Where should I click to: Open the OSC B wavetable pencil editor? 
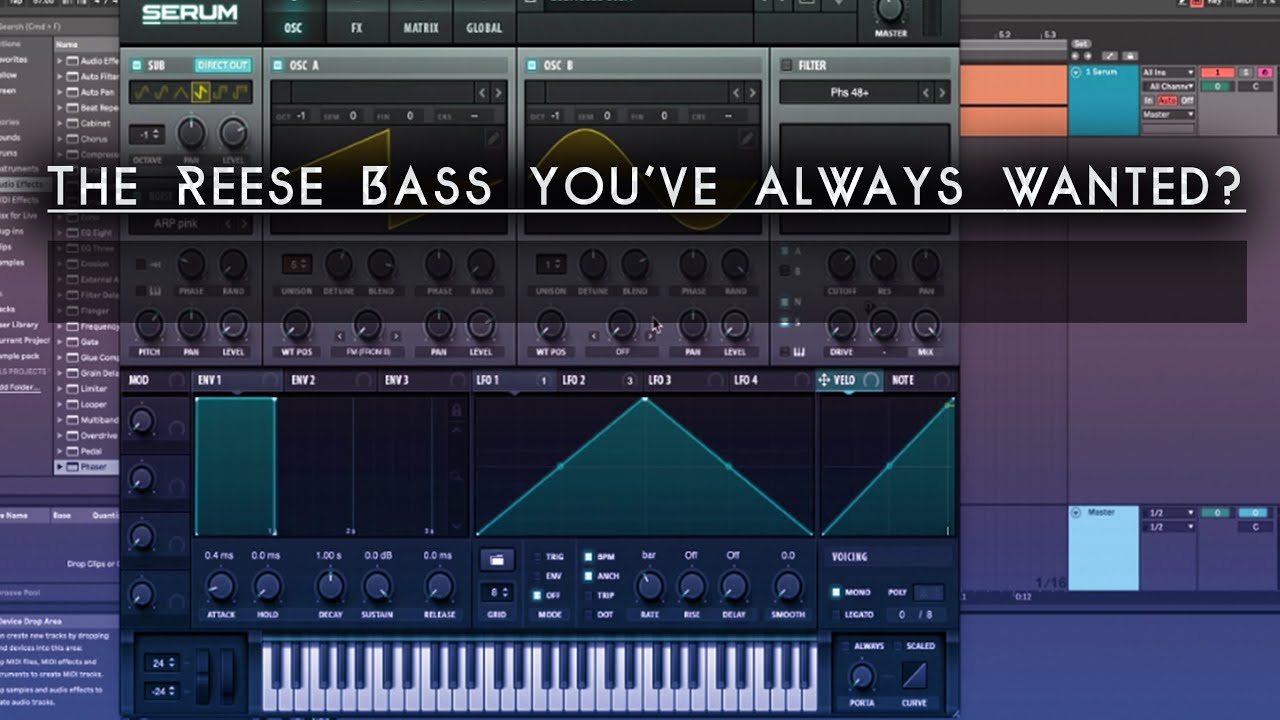[x=747, y=138]
